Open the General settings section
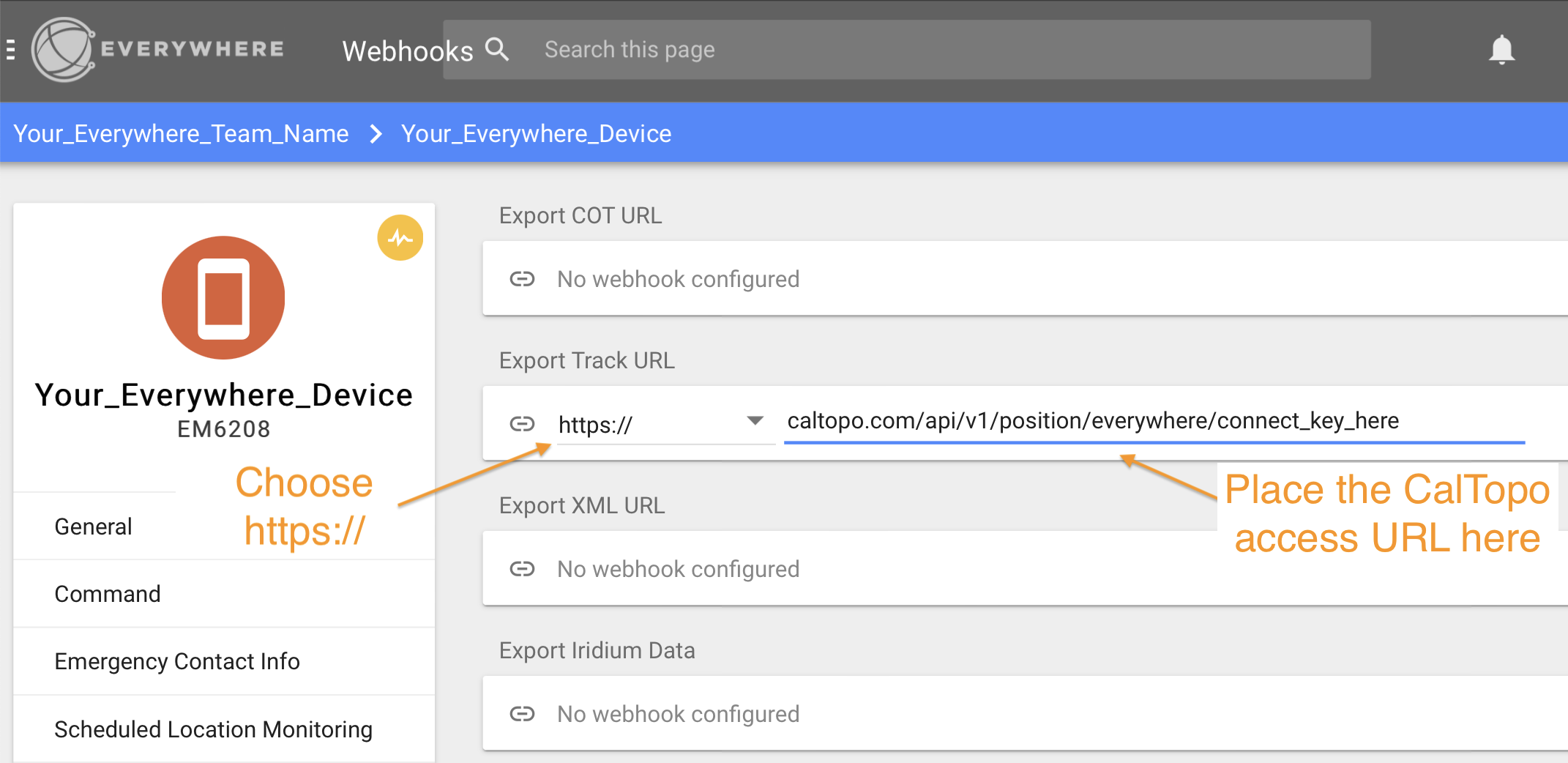The height and width of the screenshot is (763, 1568). 94,526
